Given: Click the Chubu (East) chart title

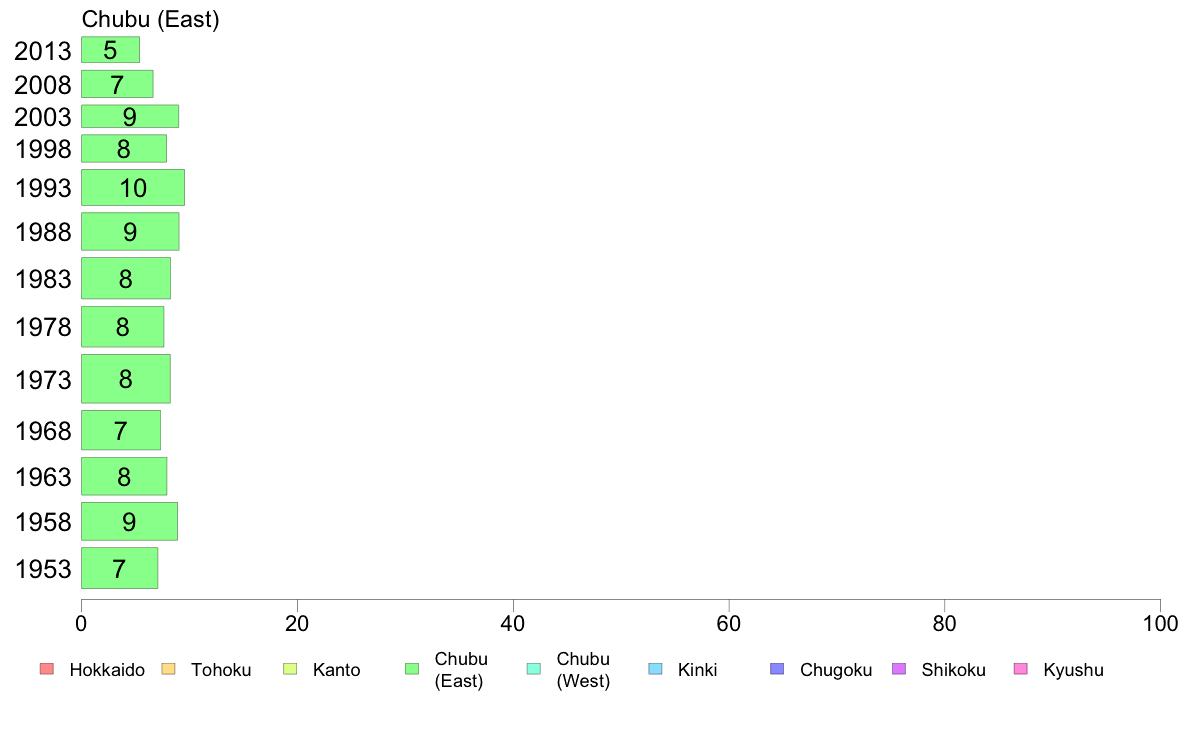Looking at the screenshot, I should pos(151,19).
